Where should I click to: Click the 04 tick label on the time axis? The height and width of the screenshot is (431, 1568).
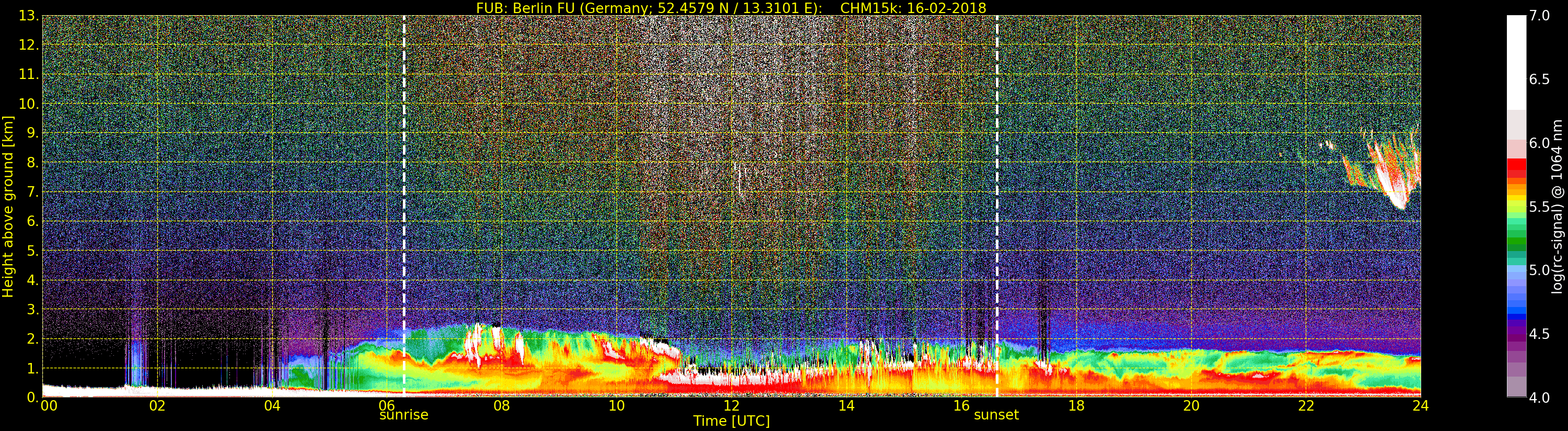click(272, 406)
